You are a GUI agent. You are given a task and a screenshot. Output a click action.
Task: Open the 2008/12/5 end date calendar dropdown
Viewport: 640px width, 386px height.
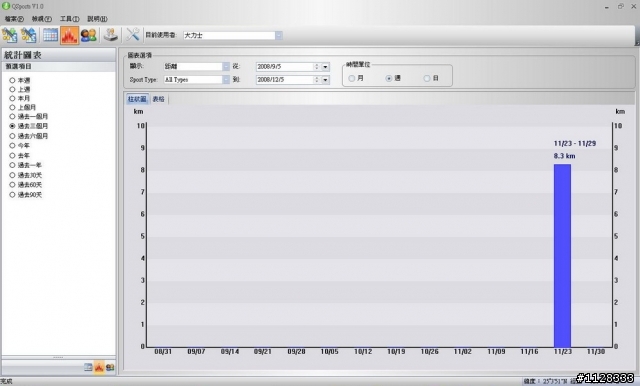click(325, 80)
